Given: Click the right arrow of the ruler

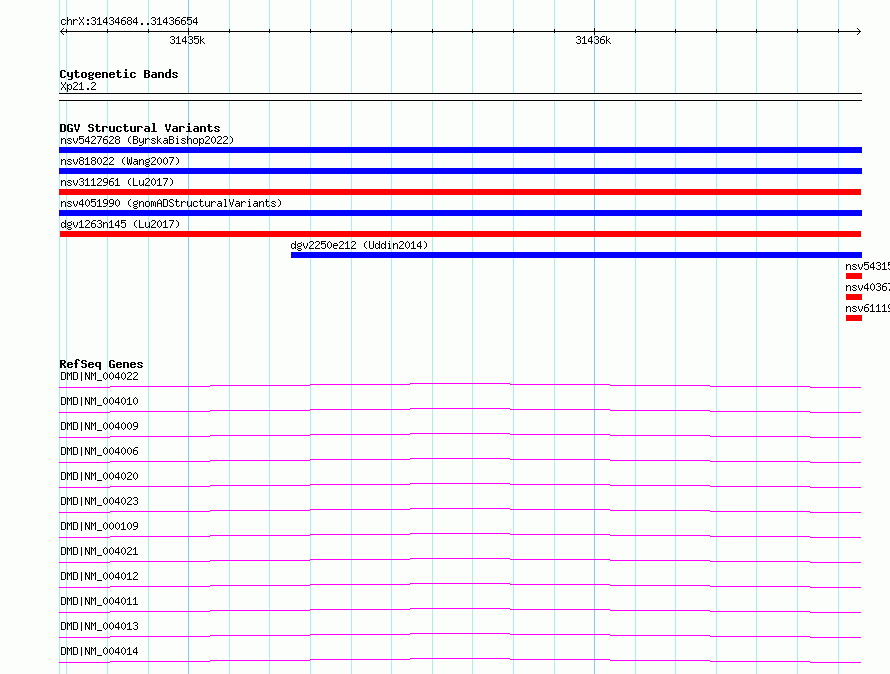Looking at the screenshot, I should pyautogui.click(x=859, y=31).
